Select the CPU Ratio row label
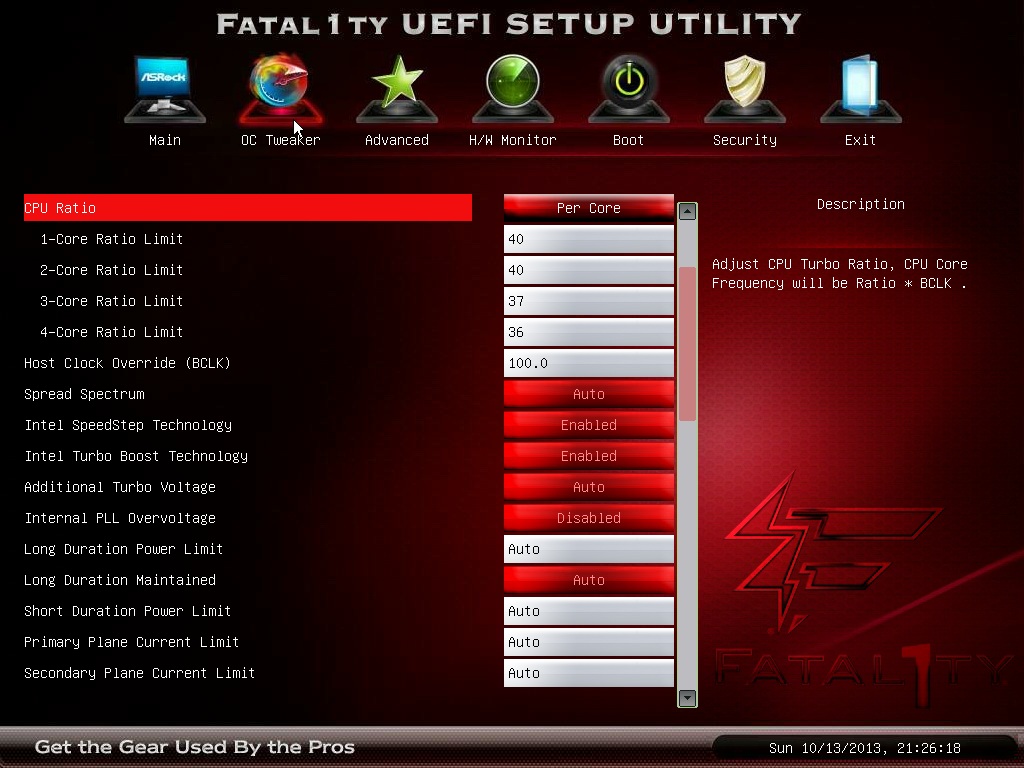Image resolution: width=1024 pixels, height=768 pixels. coord(60,208)
